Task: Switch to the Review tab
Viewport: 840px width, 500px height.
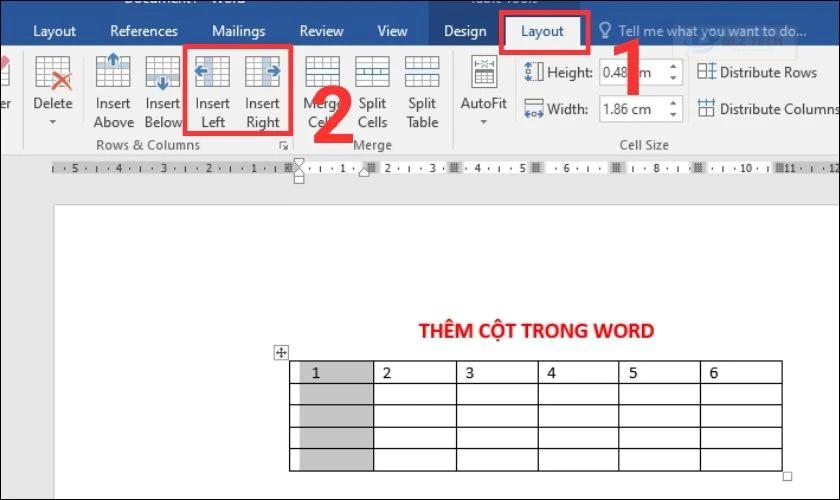Action: point(321,31)
